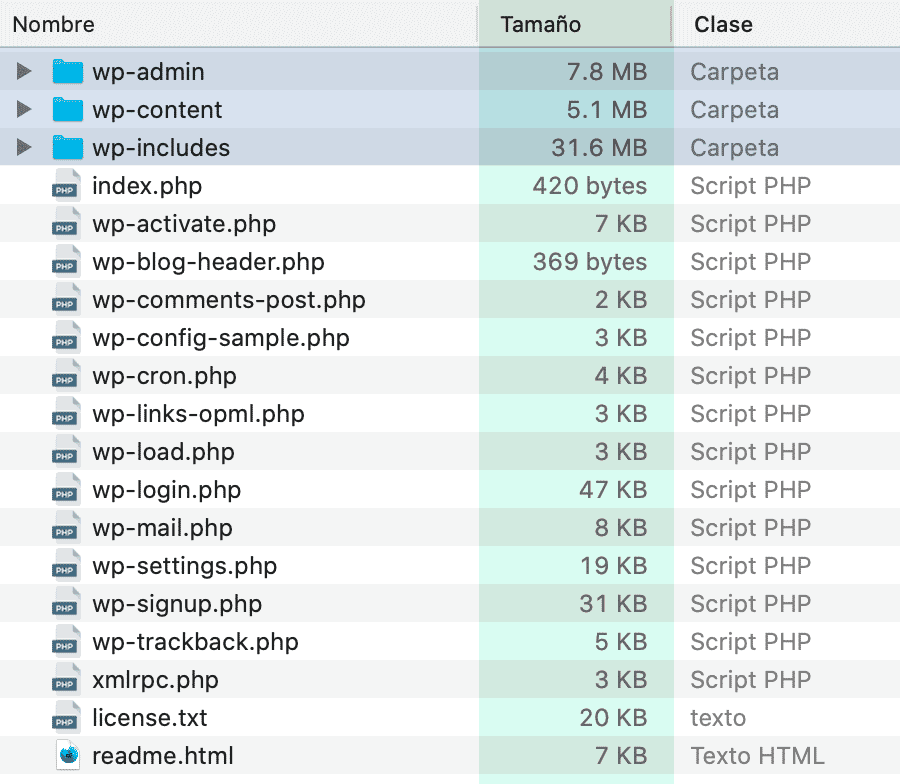
Task: Click the PHP icon of wp-settings.php
Action: [x=65, y=565]
